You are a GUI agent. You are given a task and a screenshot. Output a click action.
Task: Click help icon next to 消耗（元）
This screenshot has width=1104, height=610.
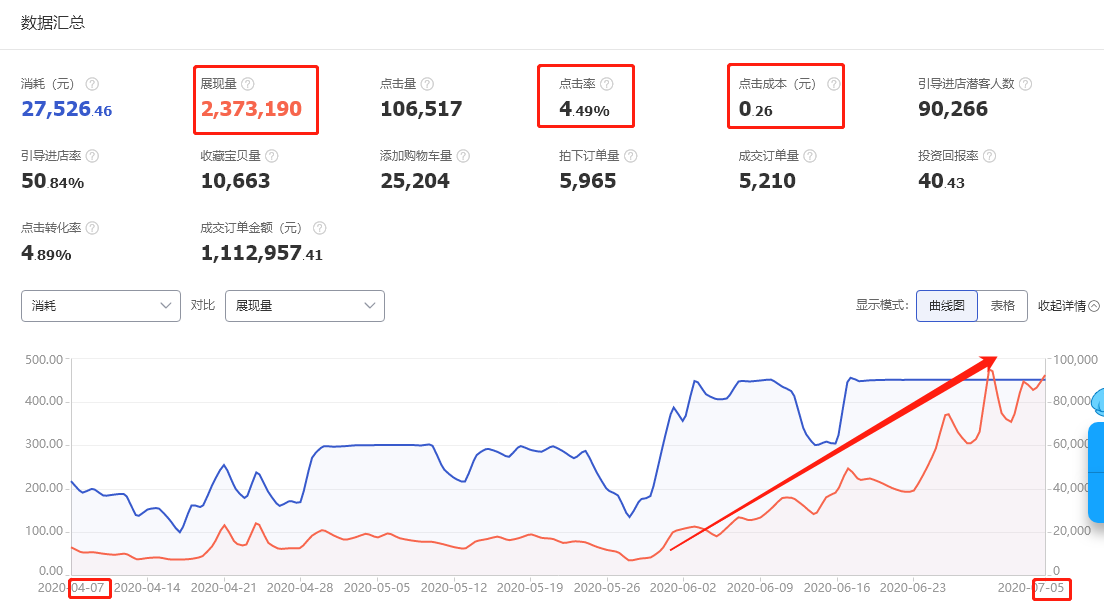[92, 85]
